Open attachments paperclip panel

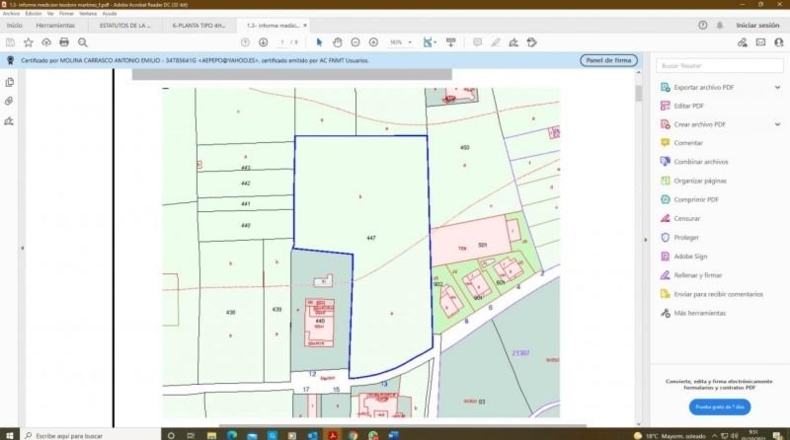(x=9, y=101)
